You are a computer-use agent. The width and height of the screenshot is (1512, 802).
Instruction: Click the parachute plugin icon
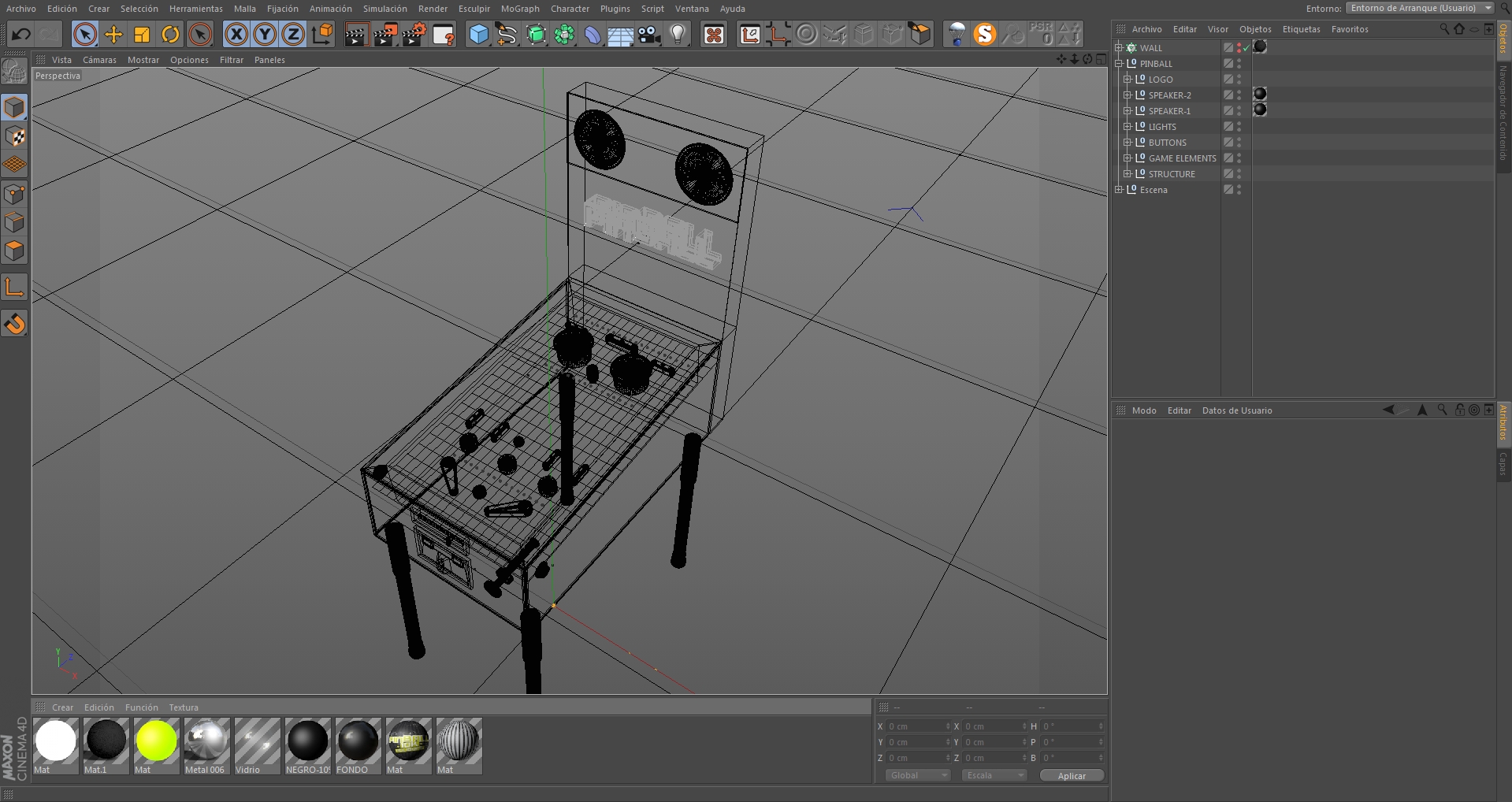[x=957, y=35]
